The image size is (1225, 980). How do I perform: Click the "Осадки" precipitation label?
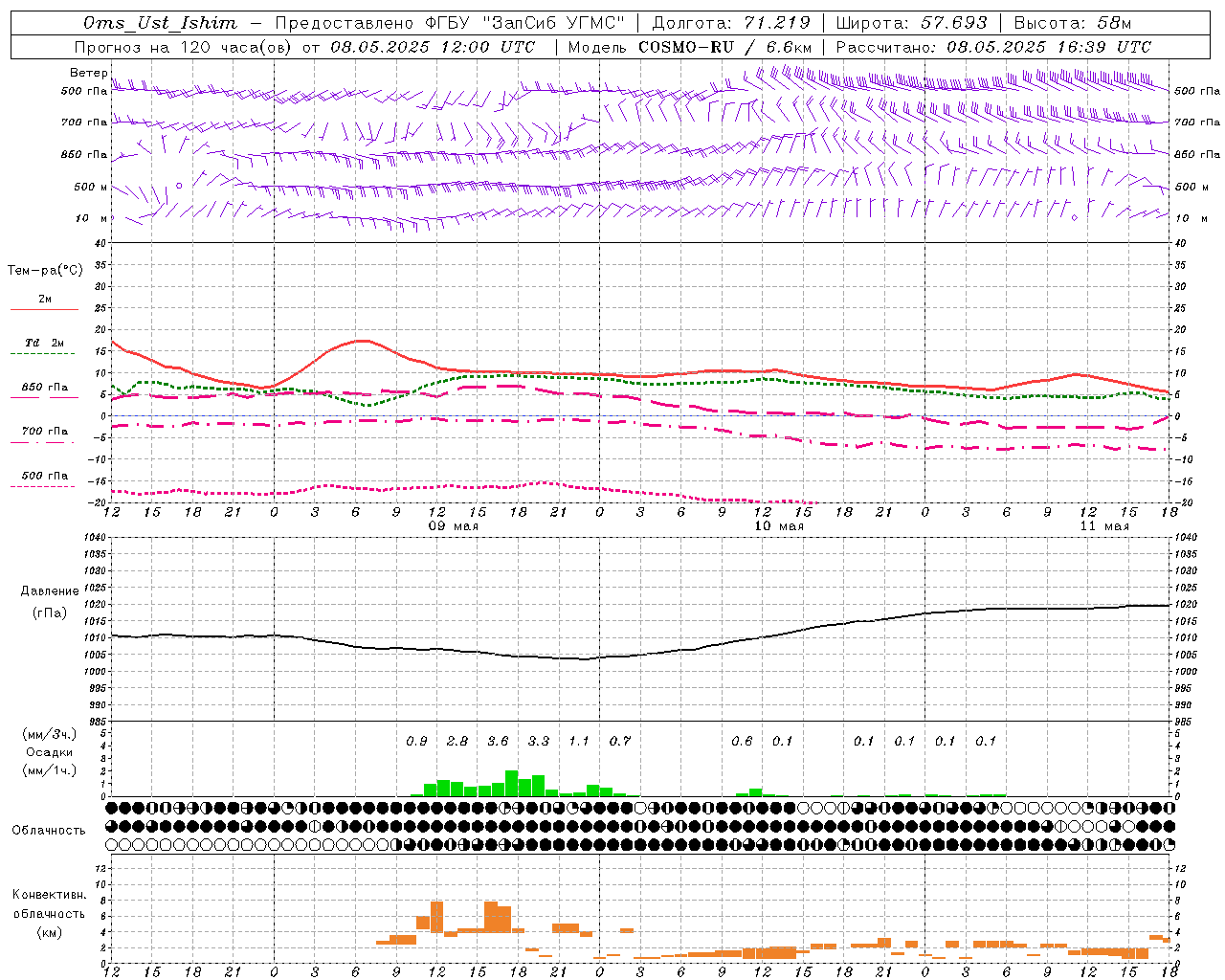click(50, 752)
